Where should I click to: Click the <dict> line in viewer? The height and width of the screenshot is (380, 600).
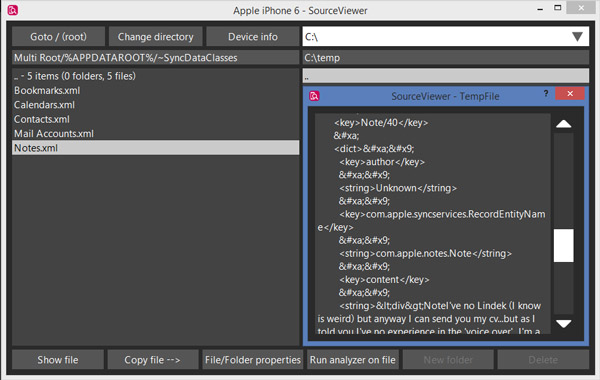pos(374,148)
